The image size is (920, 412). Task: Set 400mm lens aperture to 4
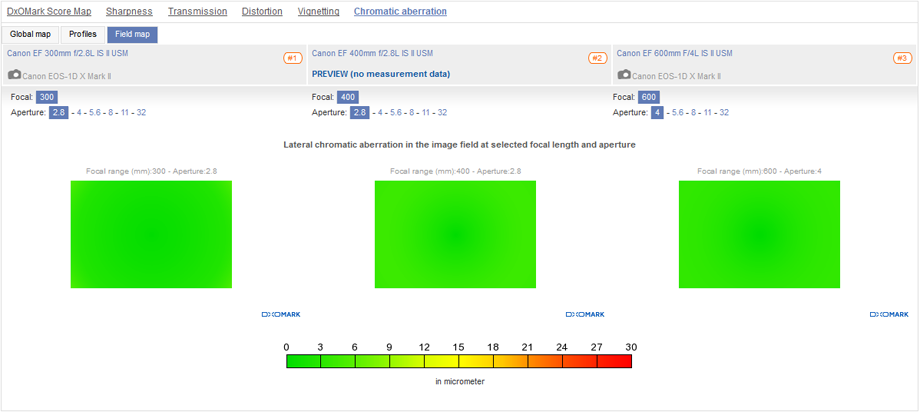point(380,113)
